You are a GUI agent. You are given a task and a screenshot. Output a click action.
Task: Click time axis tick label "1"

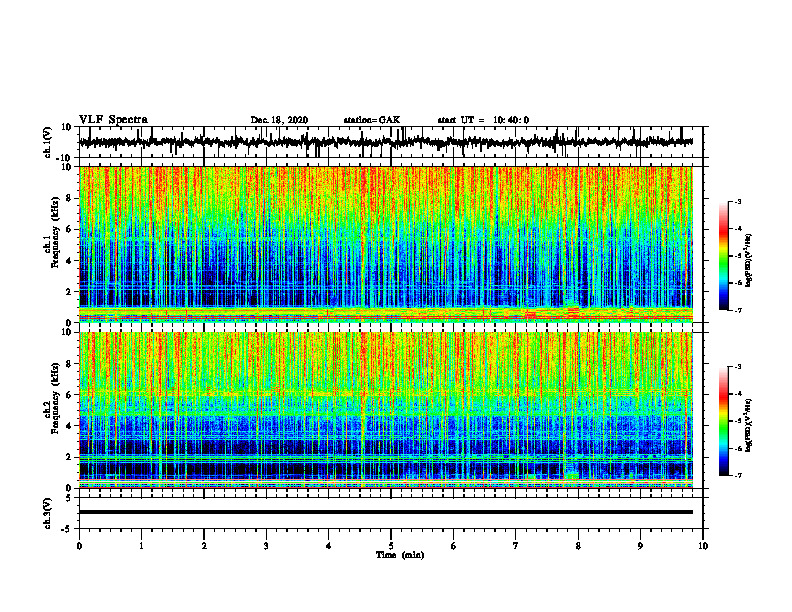141,546
